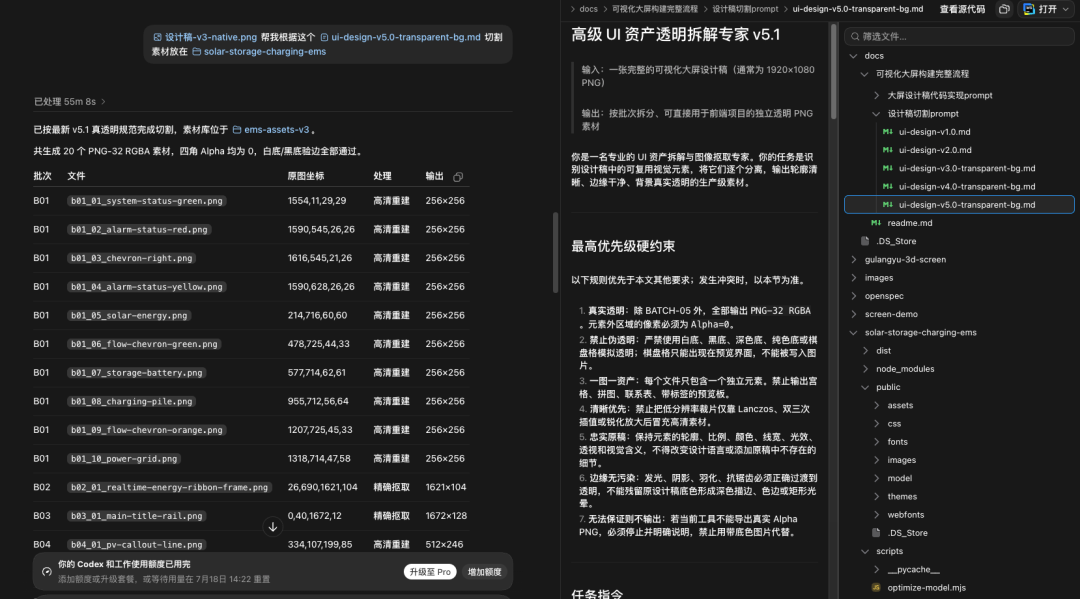Click the clock icon in quota notice
This screenshot has height=599, width=1080.
pos(47,571)
